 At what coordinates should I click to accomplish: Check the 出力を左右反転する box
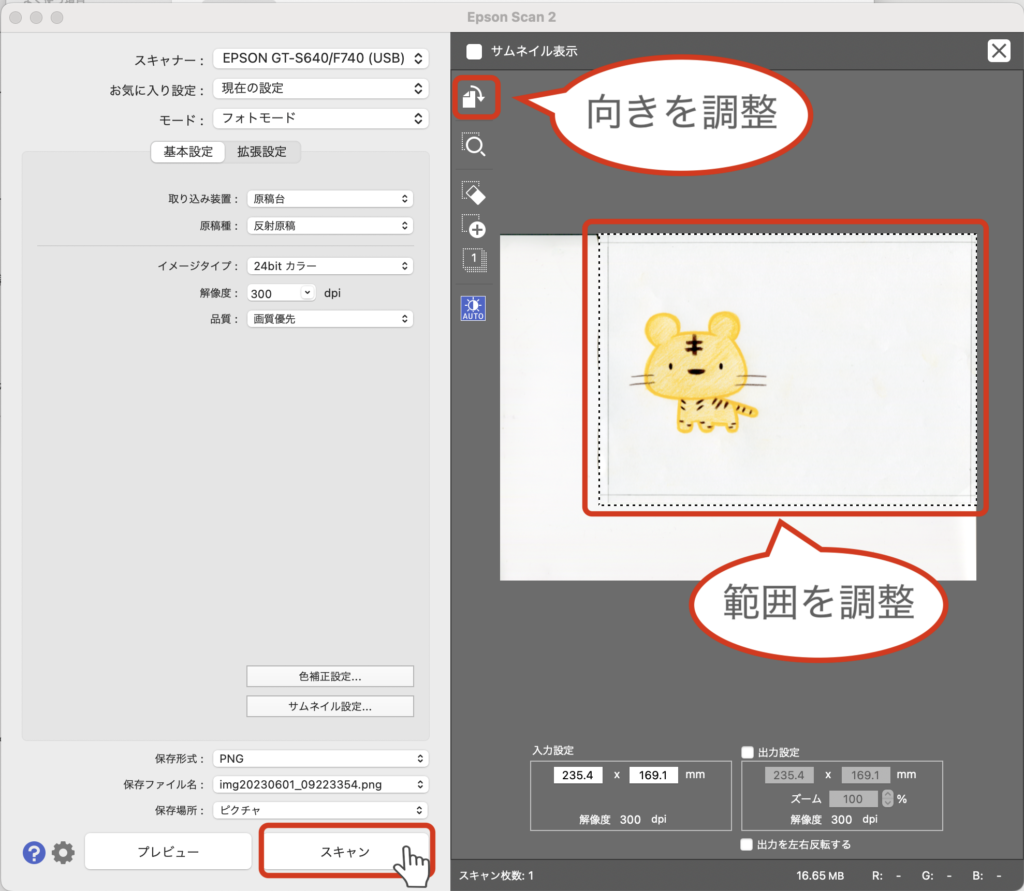(747, 844)
